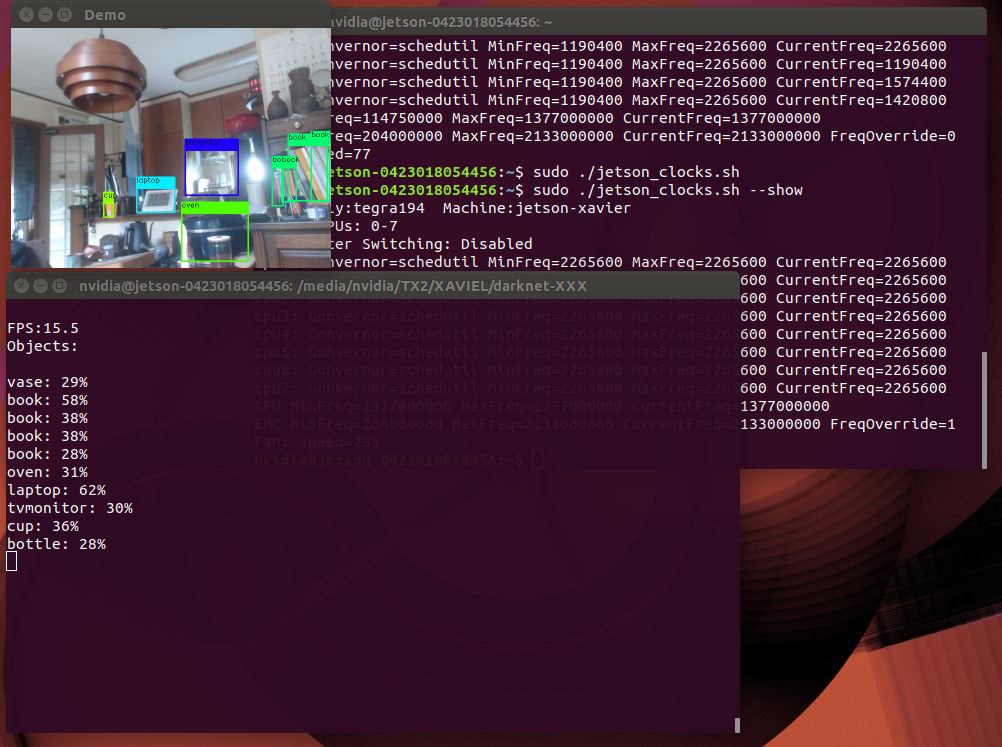
Task: Close the darknet-XXX terminal window
Action: [x=21, y=286]
